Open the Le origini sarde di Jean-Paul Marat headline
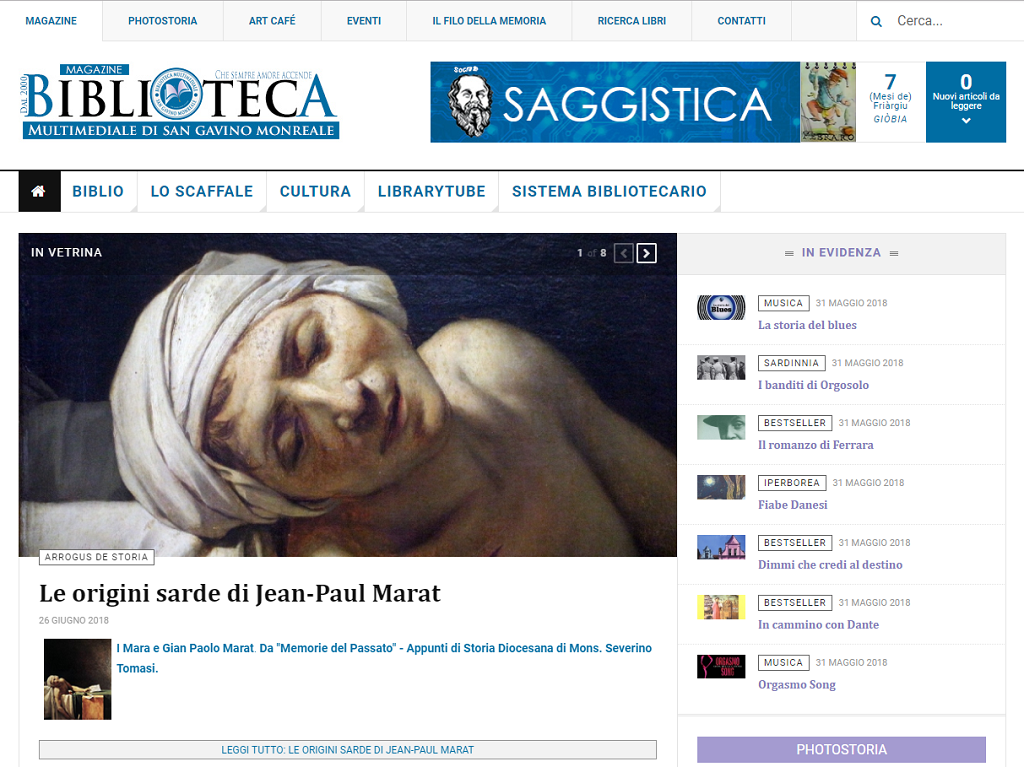The height and width of the screenshot is (767, 1024). tap(240, 593)
